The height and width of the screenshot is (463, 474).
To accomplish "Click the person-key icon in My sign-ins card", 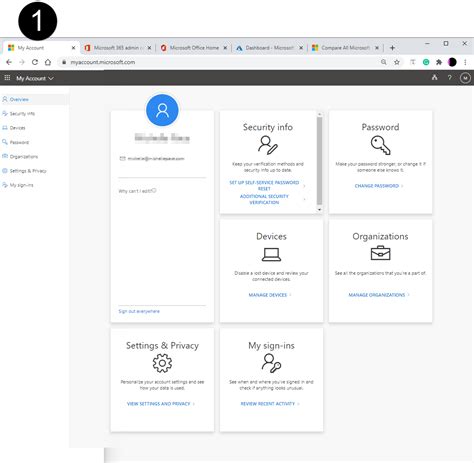I will tap(271, 363).
